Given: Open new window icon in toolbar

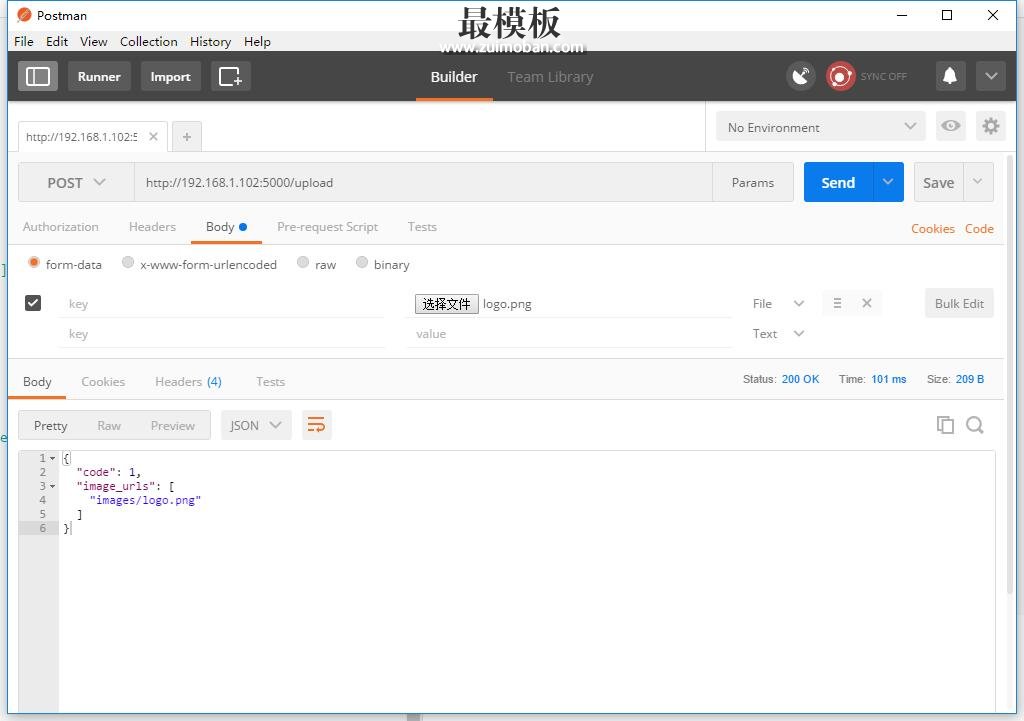Looking at the screenshot, I should point(231,76).
